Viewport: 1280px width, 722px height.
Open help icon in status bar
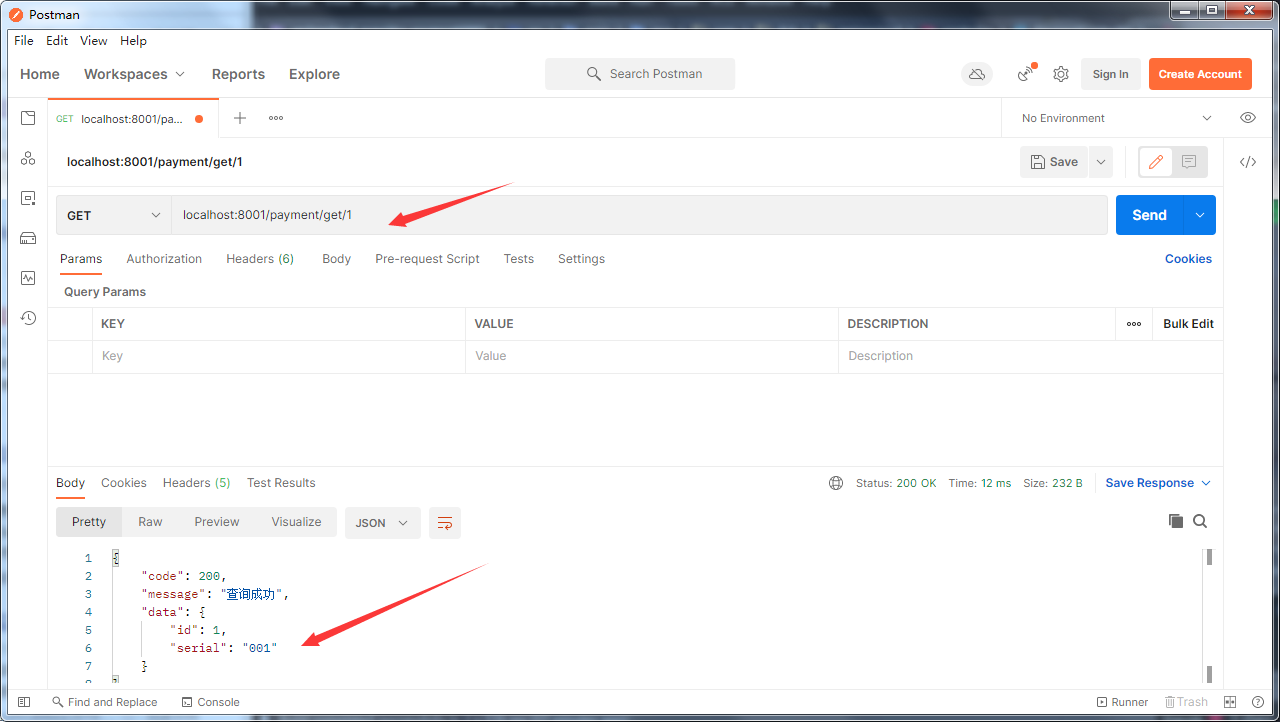pos(1257,702)
